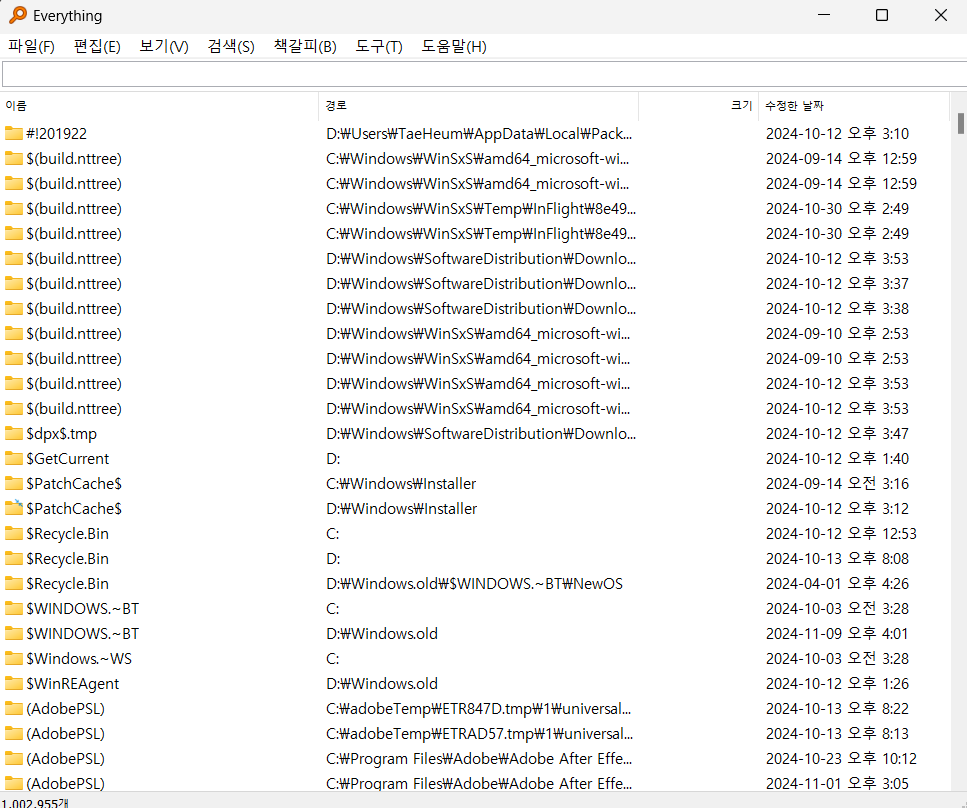
Task: Sort by the 수정한 날짜 column header
Action: click(x=854, y=106)
